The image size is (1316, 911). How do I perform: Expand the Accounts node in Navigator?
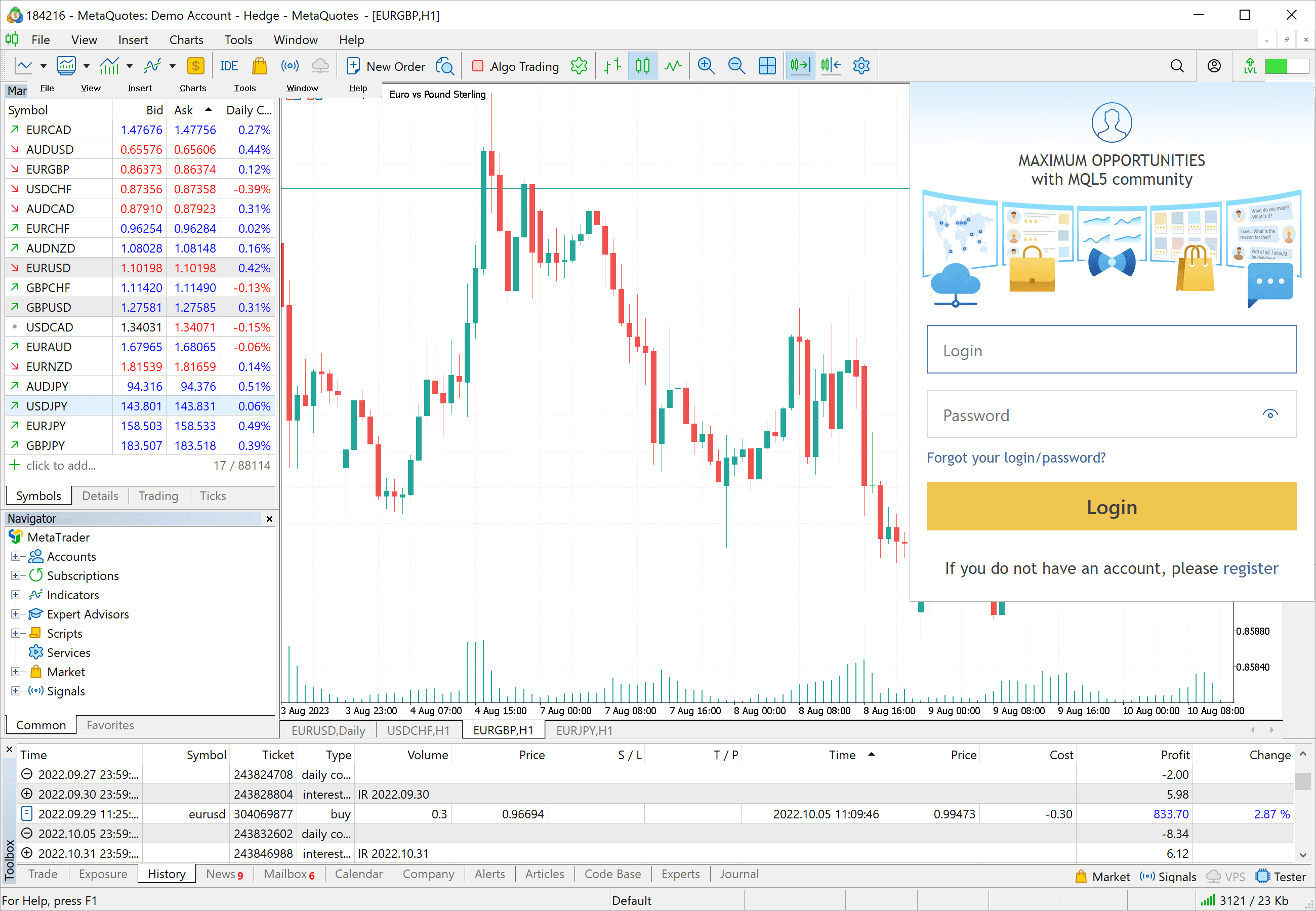[x=16, y=557]
